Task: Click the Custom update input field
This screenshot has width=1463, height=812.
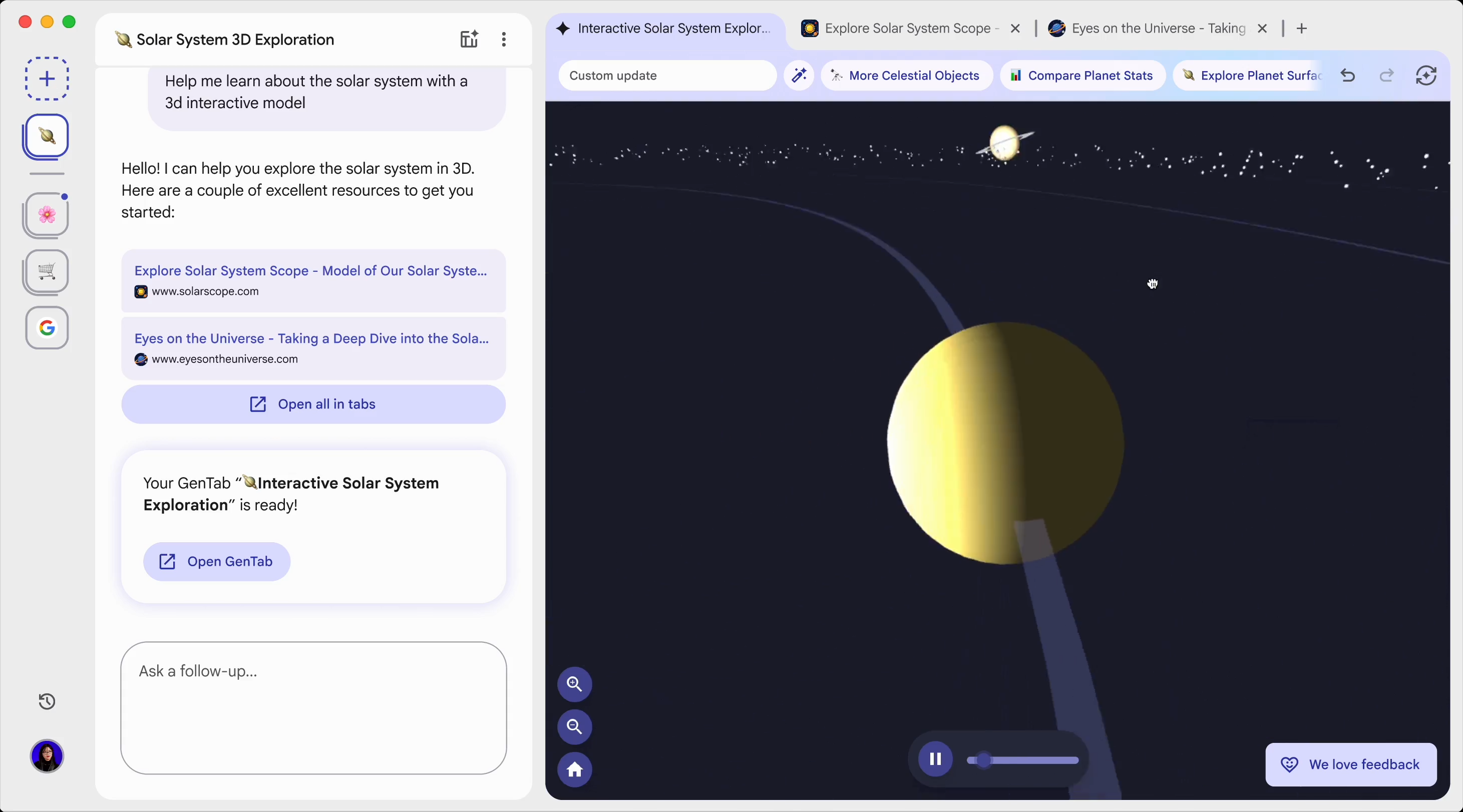Action: click(667, 76)
